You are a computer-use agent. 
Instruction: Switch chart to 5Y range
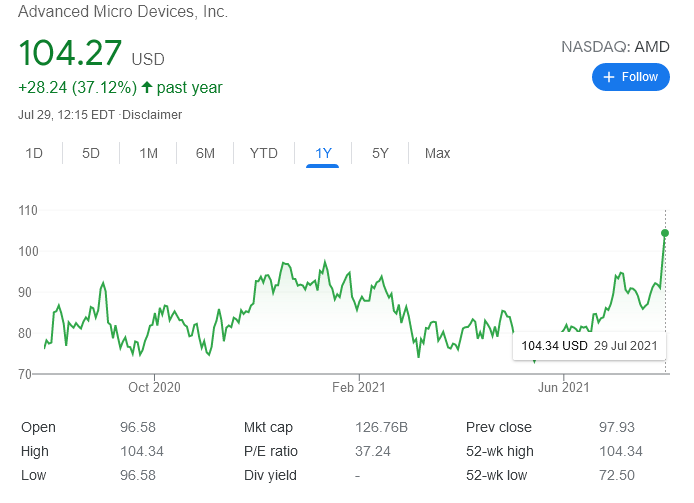tap(380, 153)
